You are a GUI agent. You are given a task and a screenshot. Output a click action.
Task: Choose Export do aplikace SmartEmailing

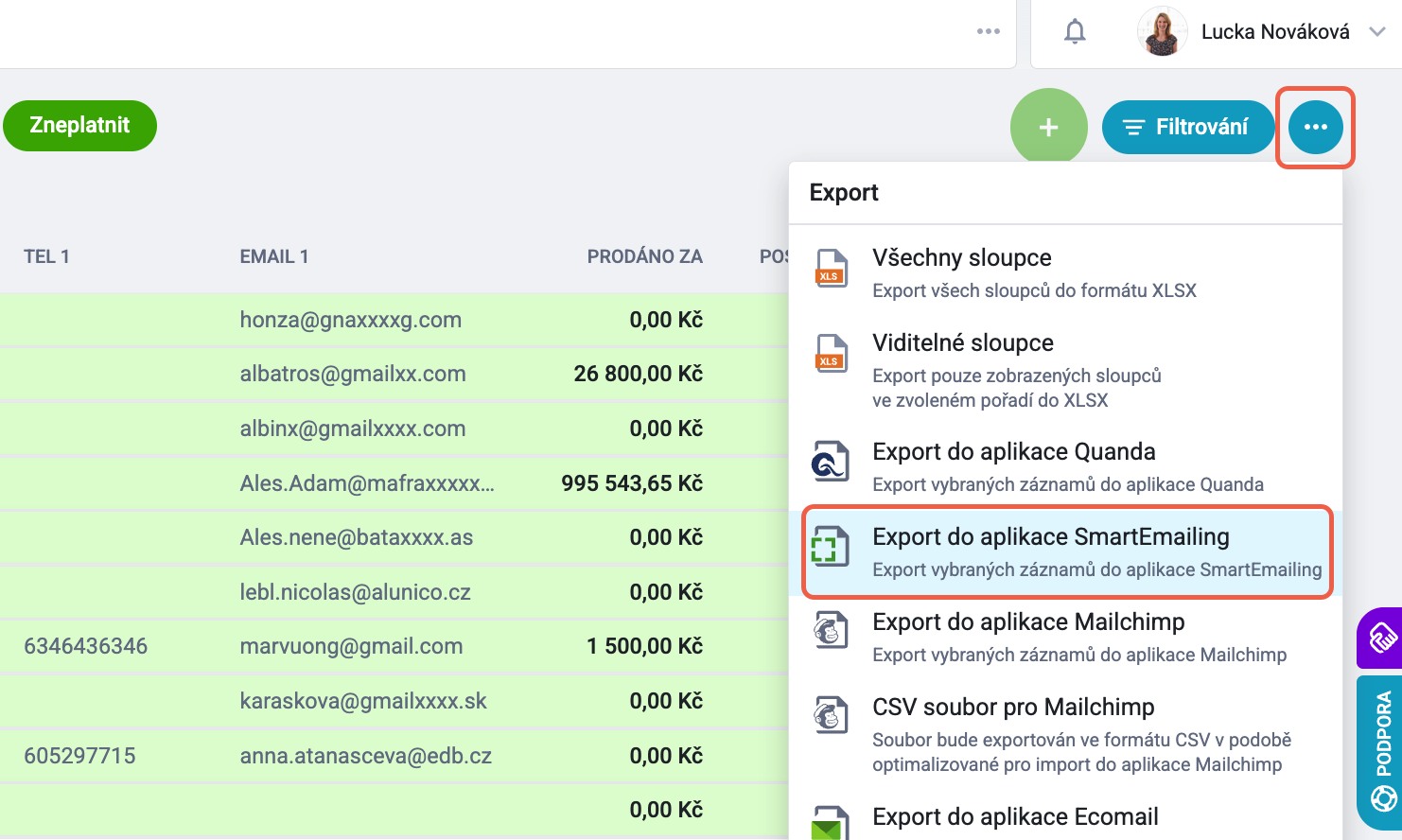tap(1066, 551)
